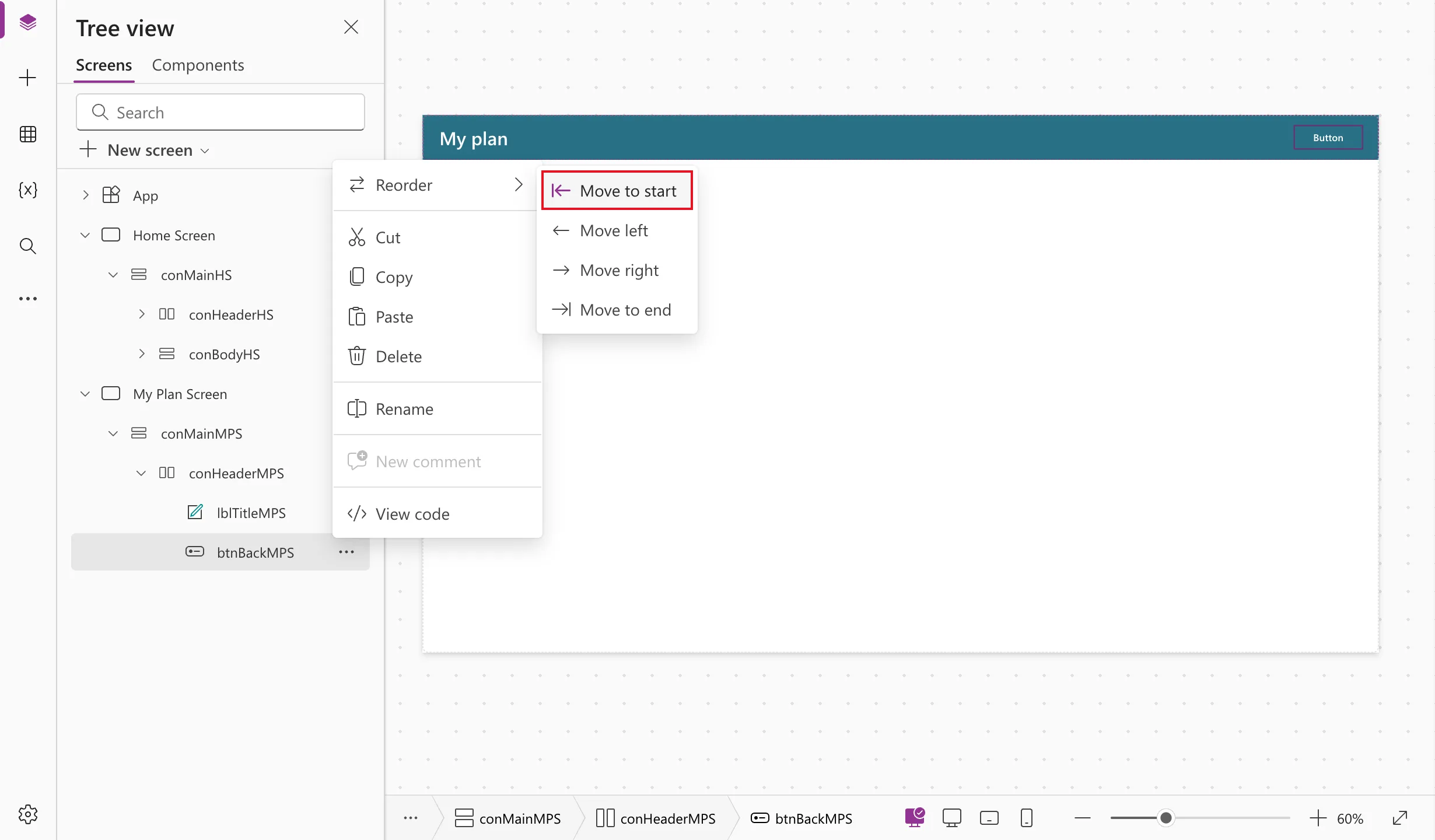This screenshot has height=840, width=1435.
Task: Switch to desktop preview icon
Action: [952, 818]
